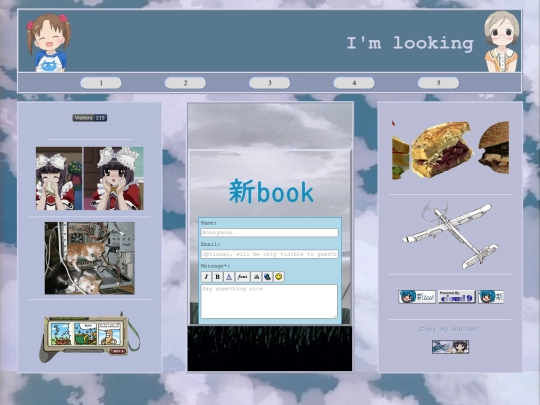Viewport: 540px width, 405px height.
Task: Click the first blue-haired 新book badge
Action: pyautogui.click(x=417, y=297)
